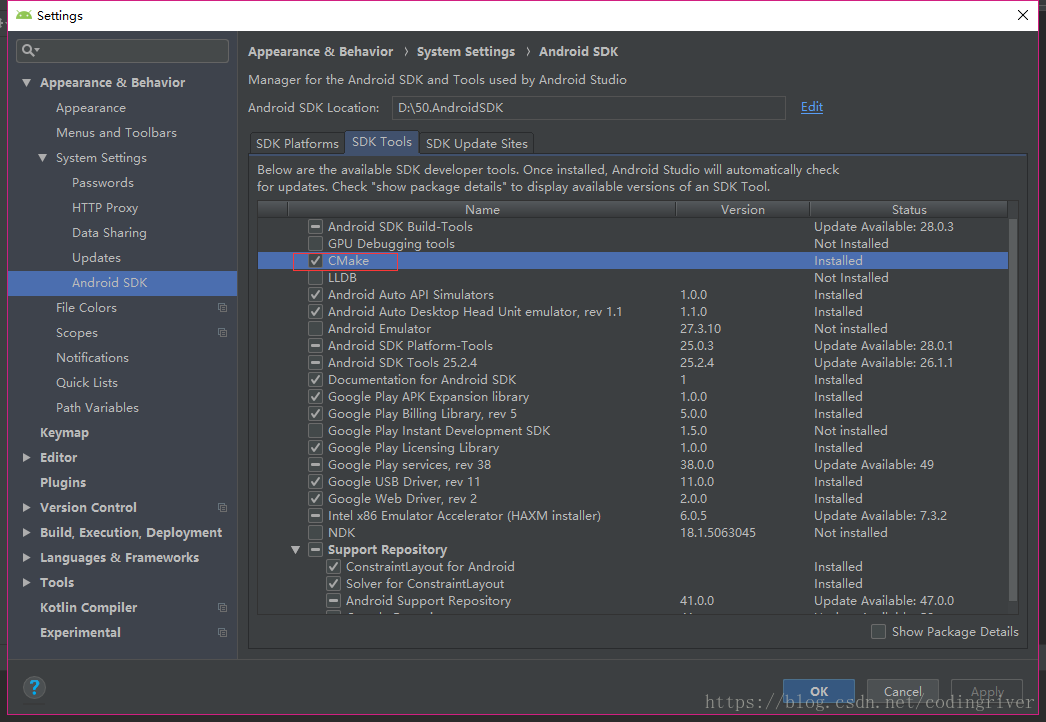Select the Appearance settings item
Viewport: 1046px width, 722px height.
pyautogui.click(x=91, y=108)
